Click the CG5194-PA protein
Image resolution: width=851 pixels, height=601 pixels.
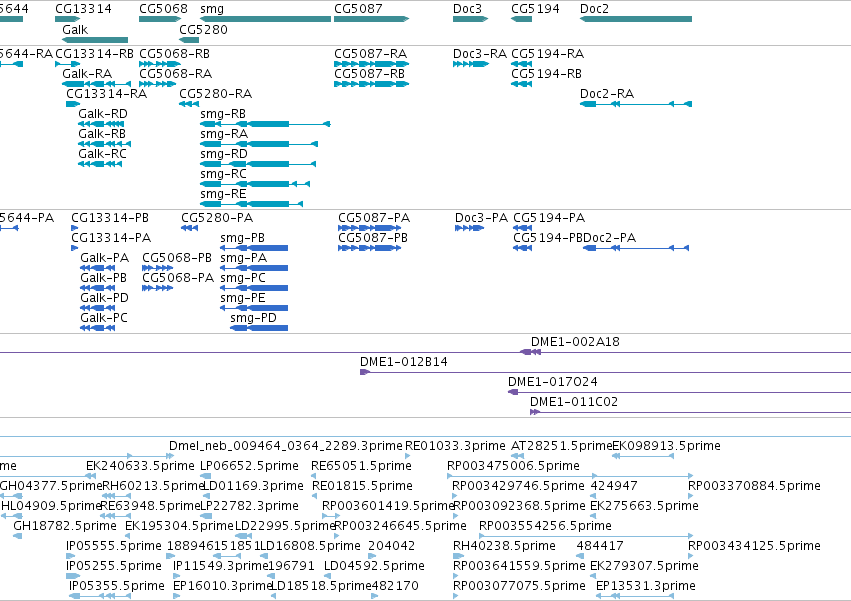coord(523,228)
